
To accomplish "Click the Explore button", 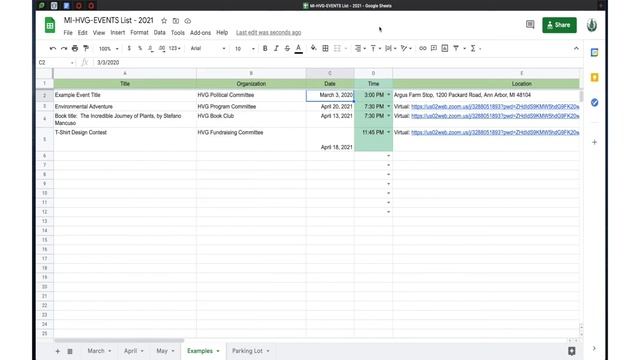I will click(571, 351).
